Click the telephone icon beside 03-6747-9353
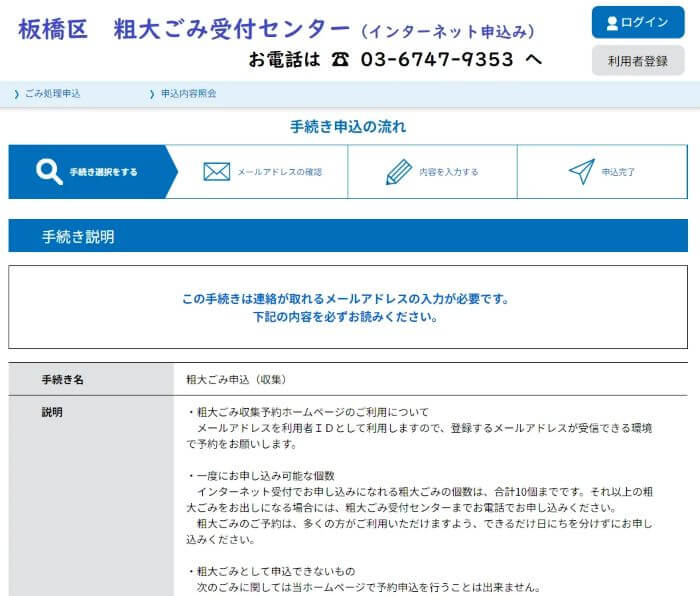Screen dimensions: 700x596 point(340,59)
